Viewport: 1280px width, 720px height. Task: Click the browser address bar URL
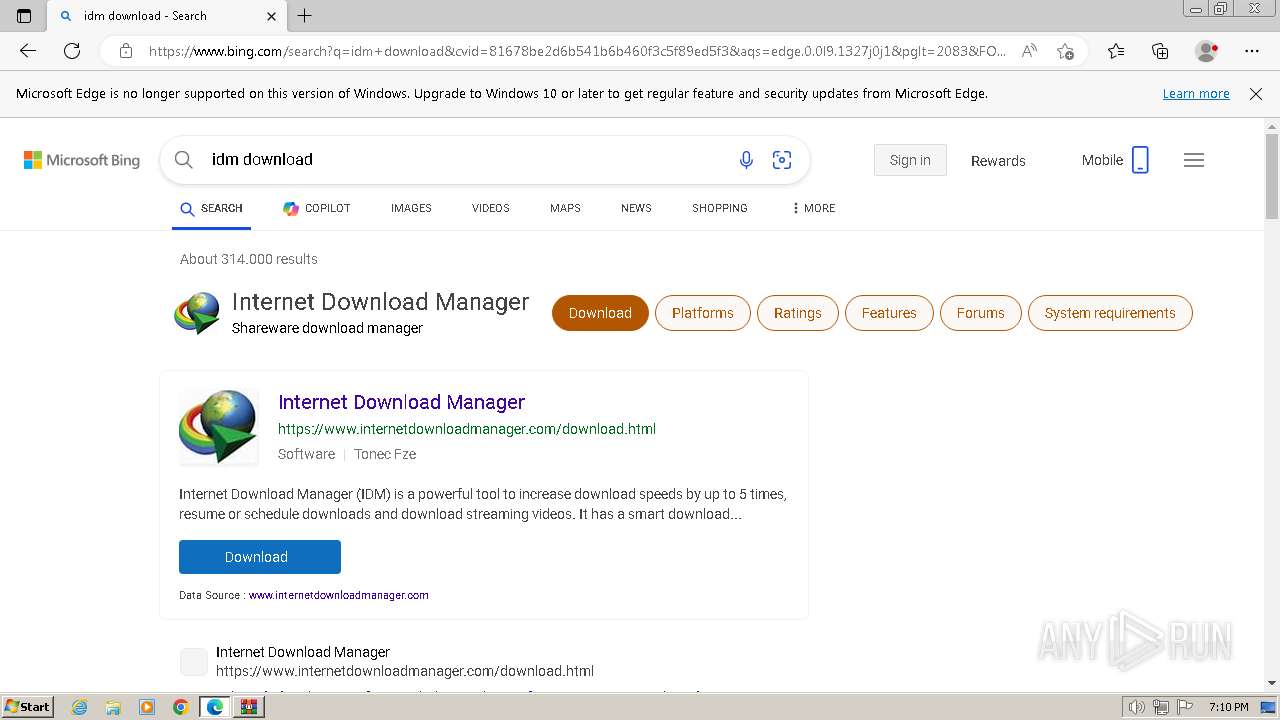(577, 51)
